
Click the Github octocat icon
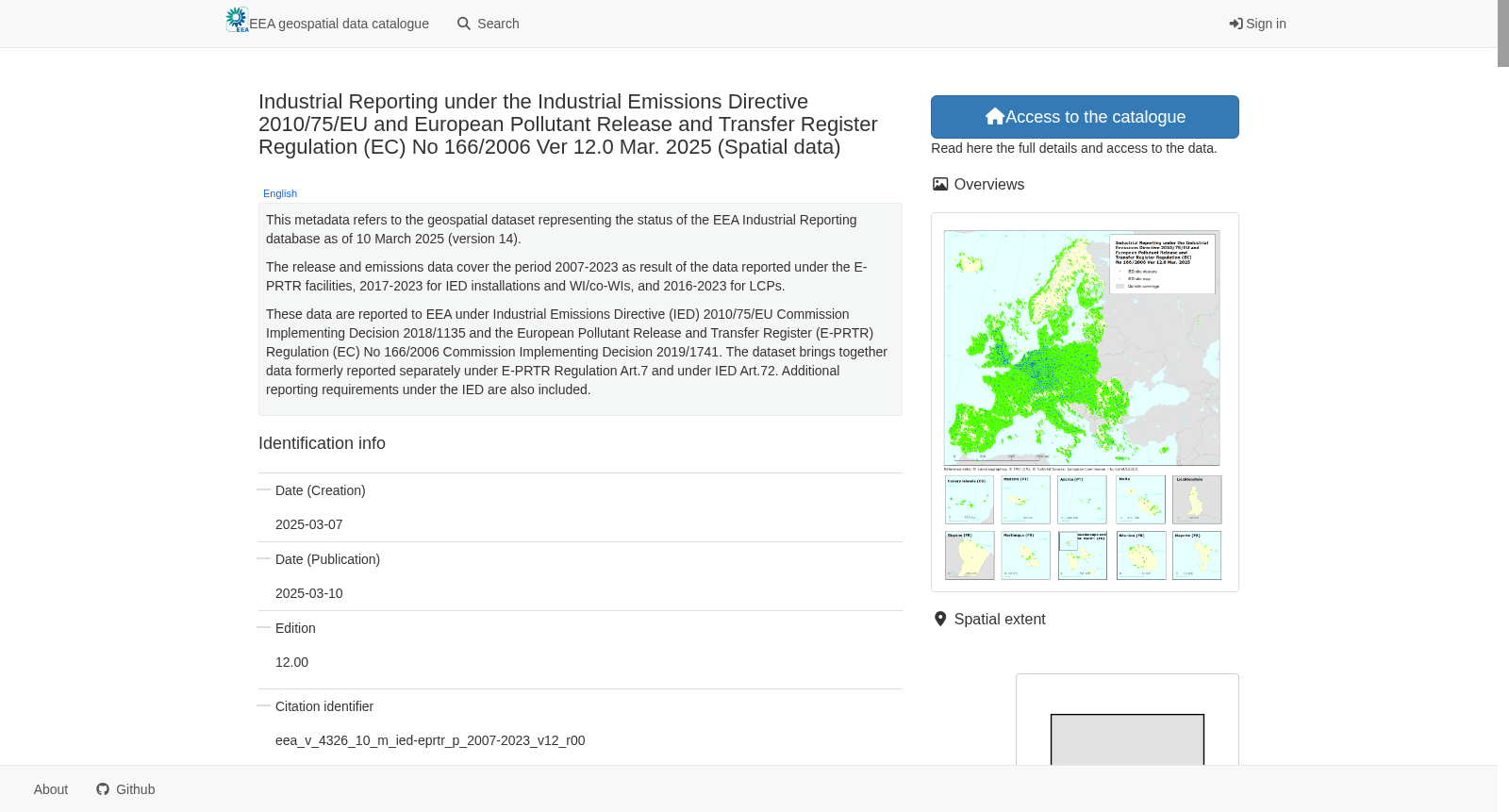coord(103,789)
